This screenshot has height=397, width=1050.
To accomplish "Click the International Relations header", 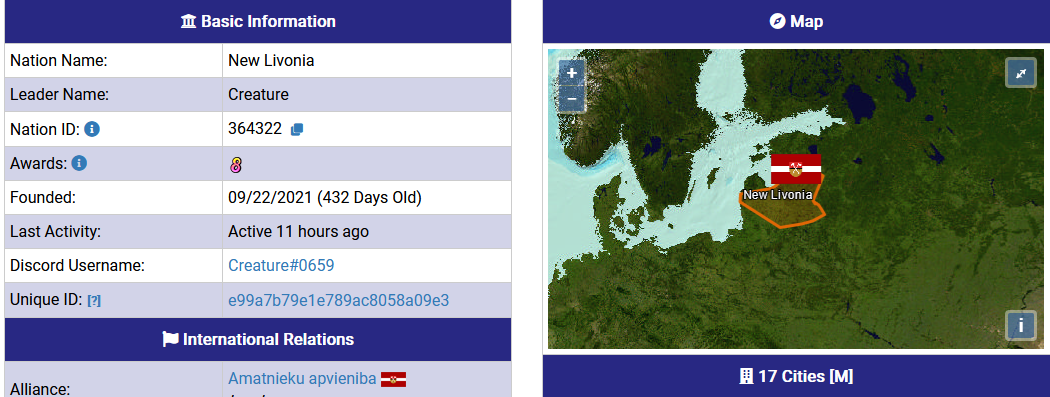I will pyautogui.click(x=258, y=339).
